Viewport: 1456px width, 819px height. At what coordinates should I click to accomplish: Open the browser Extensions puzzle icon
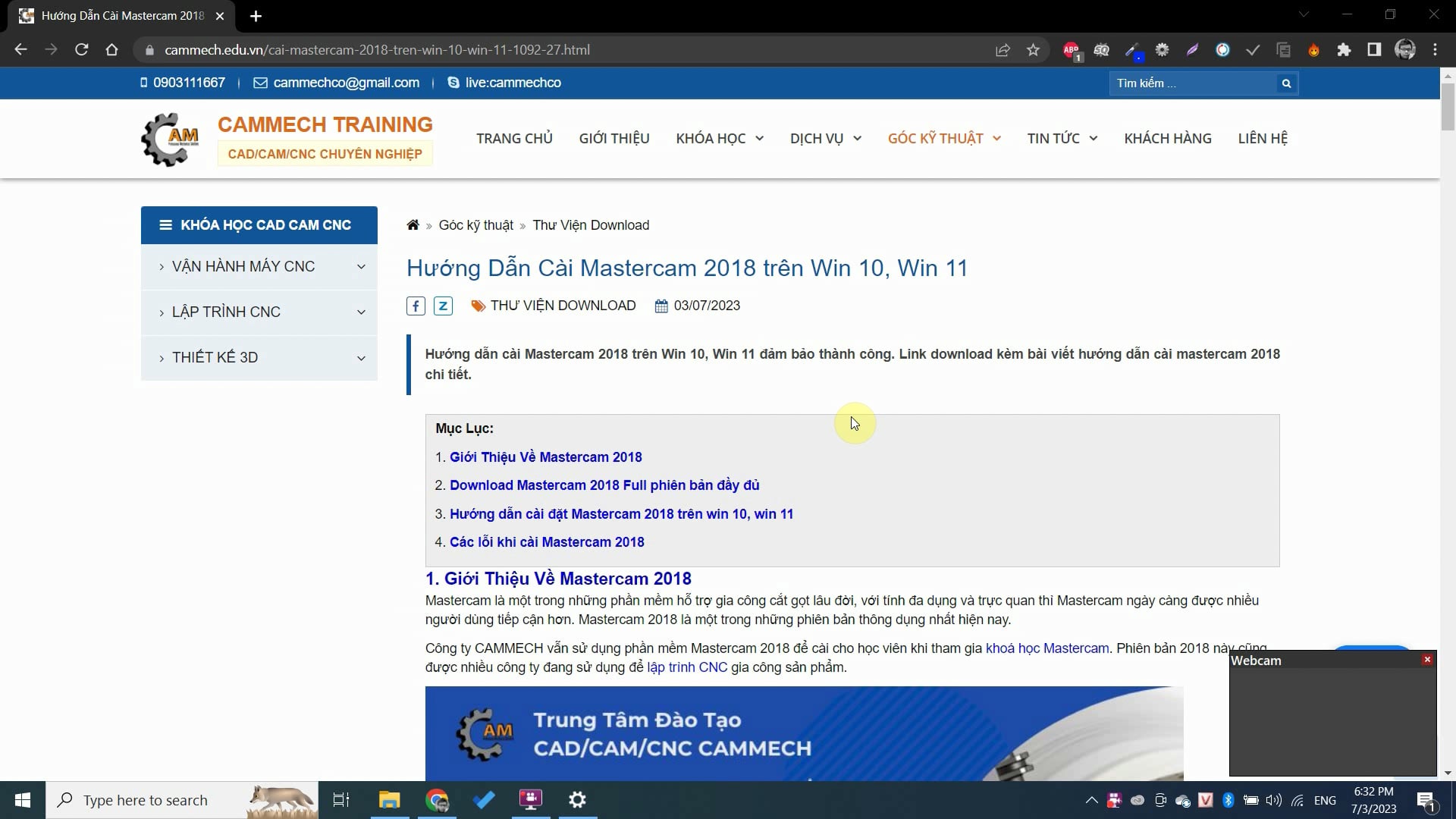[1344, 50]
